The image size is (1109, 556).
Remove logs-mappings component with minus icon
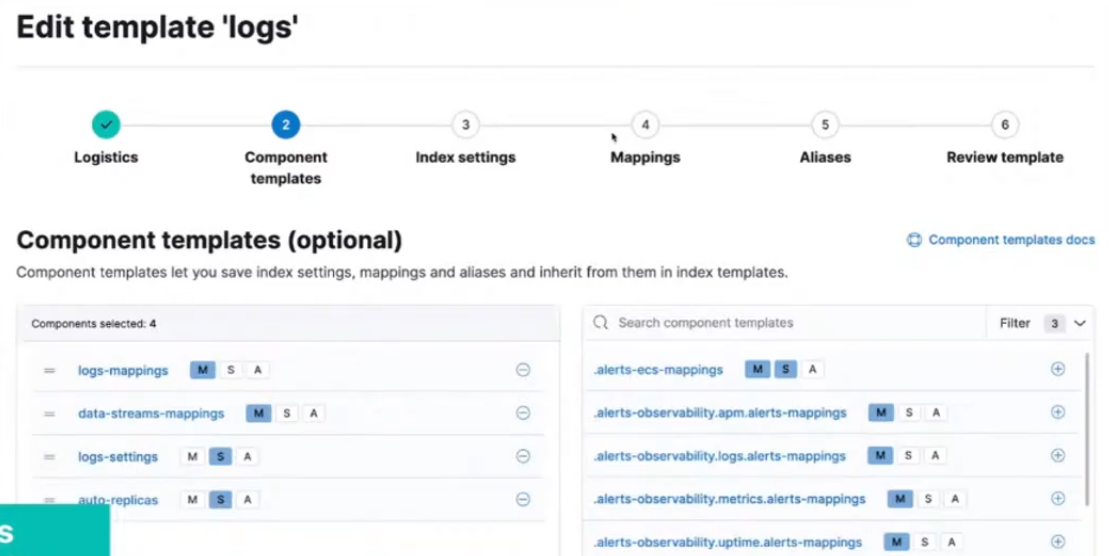click(x=522, y=370)
